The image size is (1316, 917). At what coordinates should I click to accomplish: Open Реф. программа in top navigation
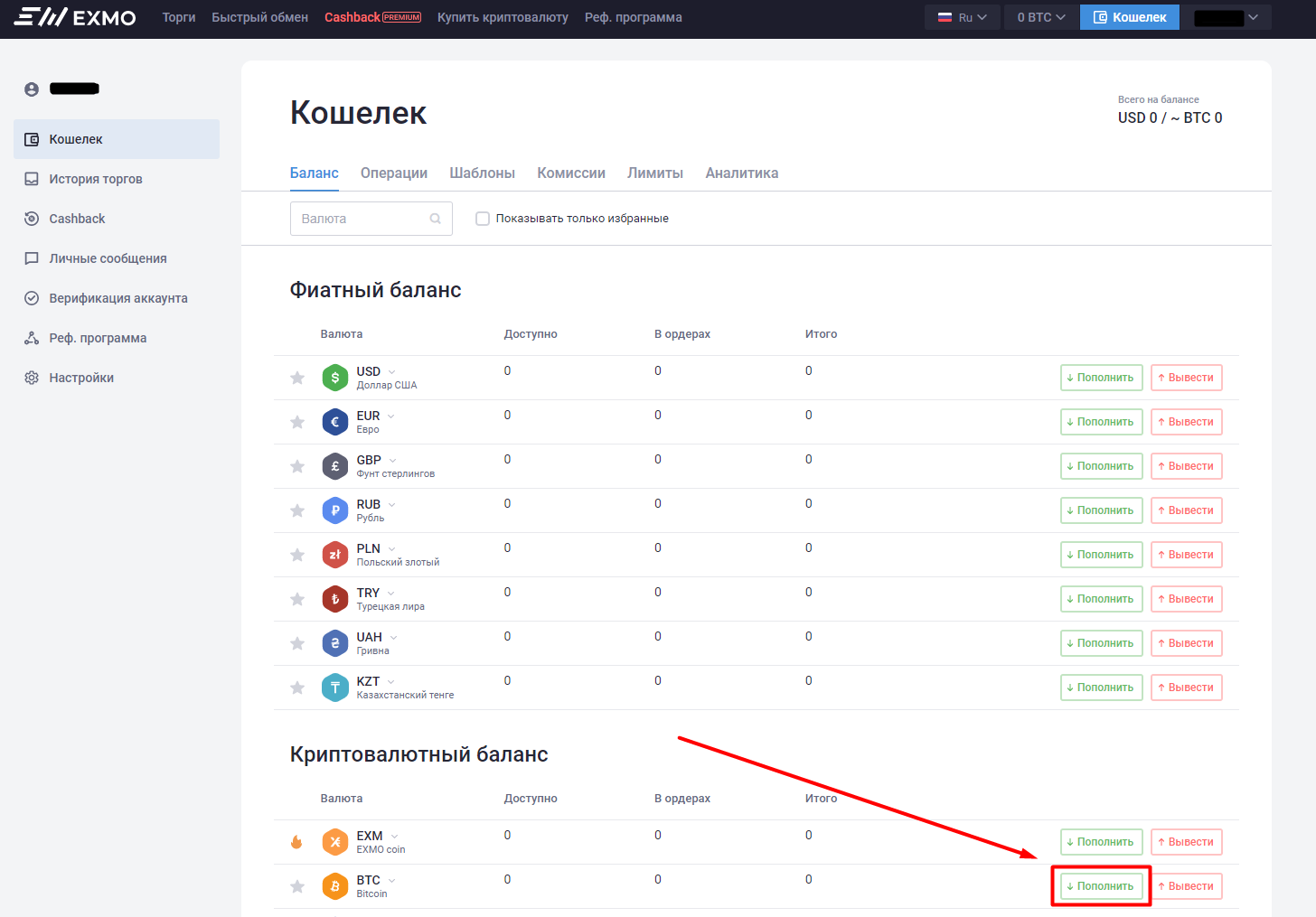(x=634, y=17)
